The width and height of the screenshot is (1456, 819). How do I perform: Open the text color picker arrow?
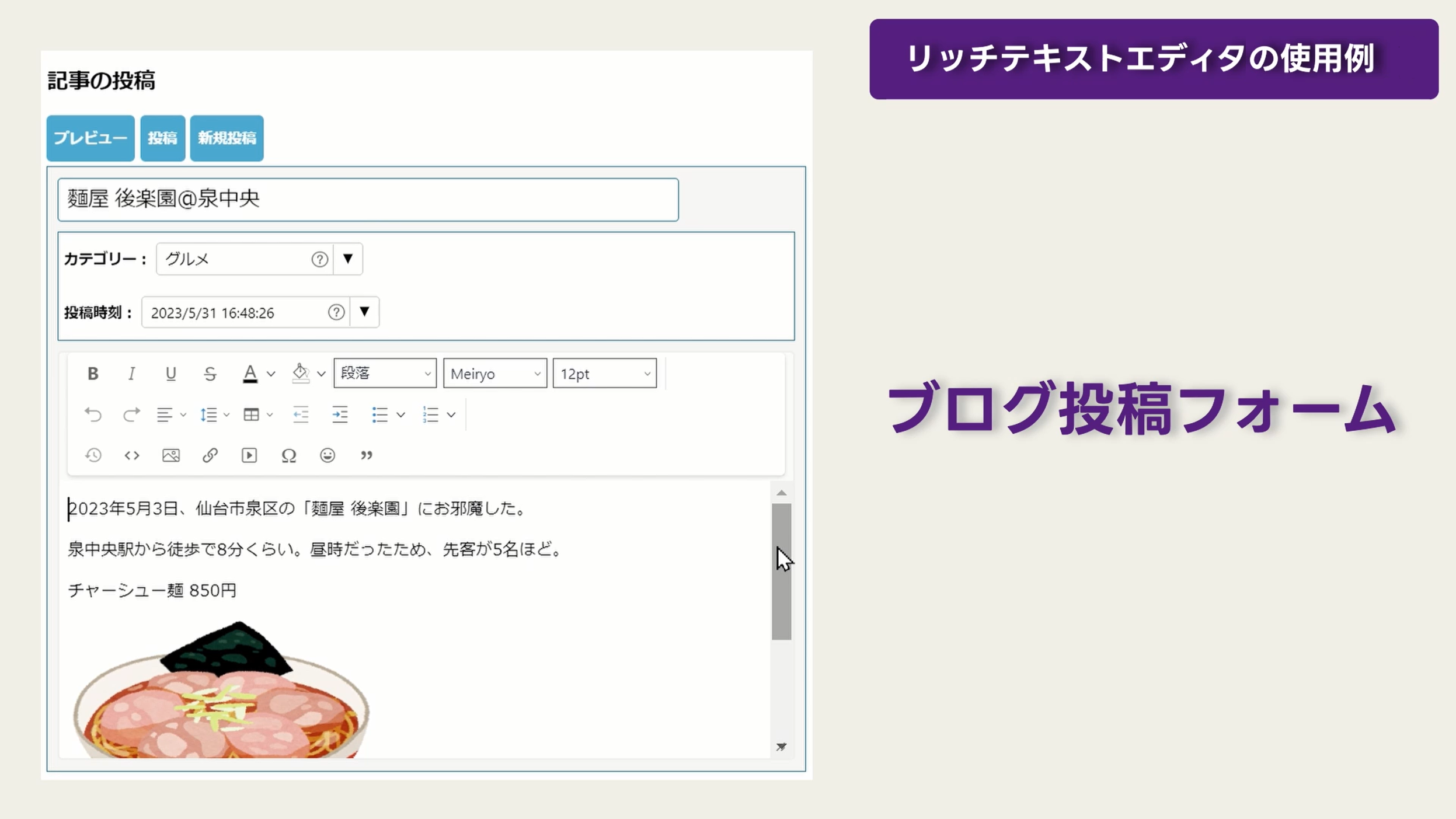(271, 374)
